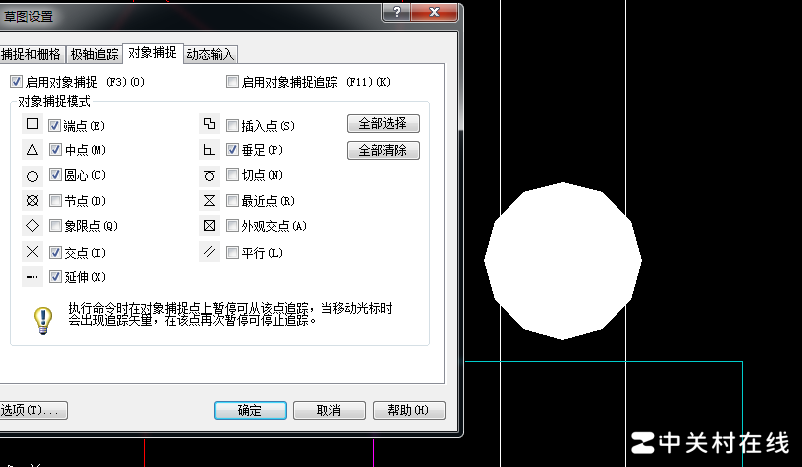Switch to the 极轴追踪 tab
The height and width of the screenshot is (467, 802).
click(95, 53)
